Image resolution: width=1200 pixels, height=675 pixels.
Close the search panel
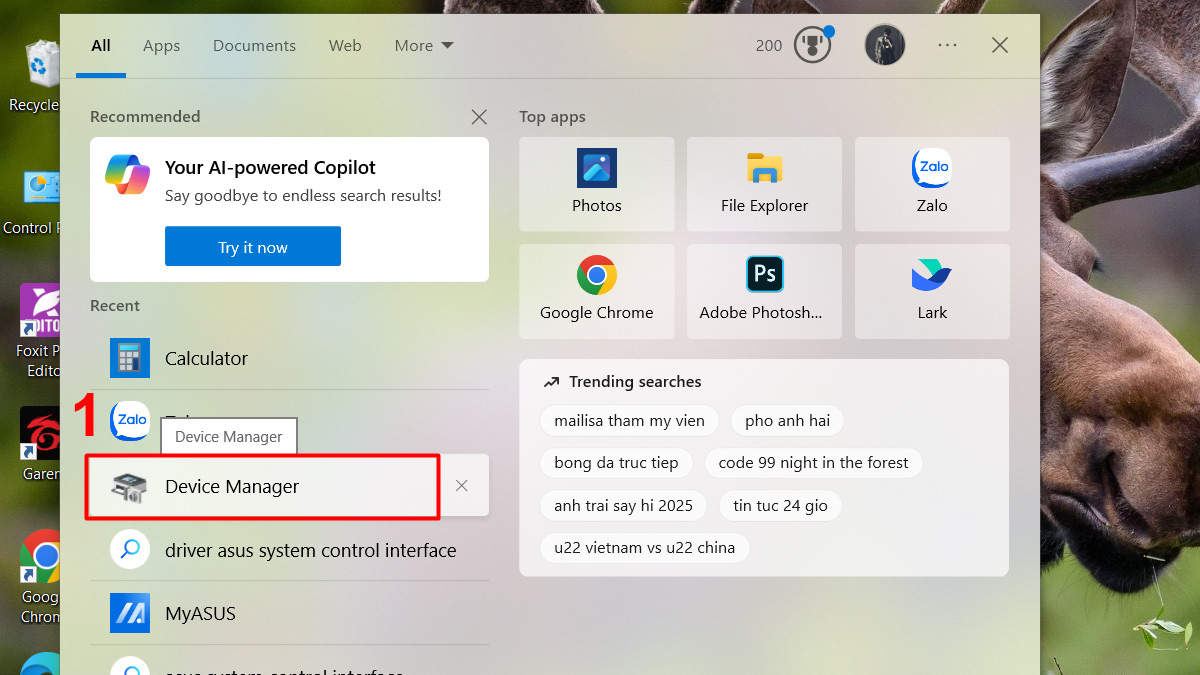point(1000,45)
